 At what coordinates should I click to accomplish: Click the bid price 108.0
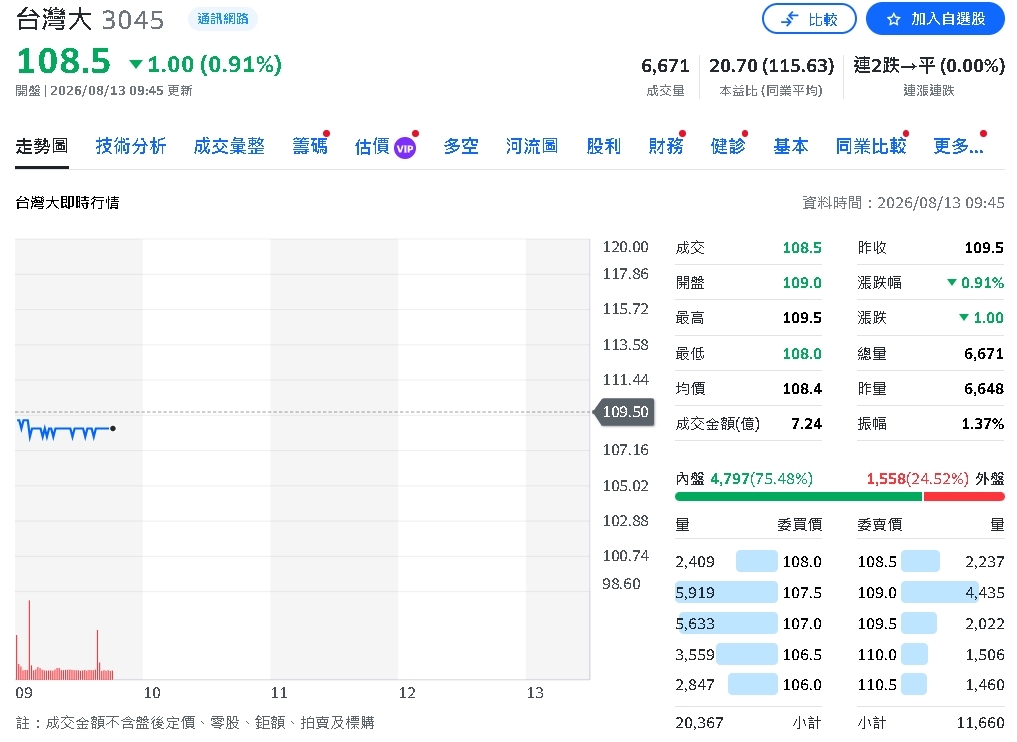pyautogui.click(x=802, y=562)
